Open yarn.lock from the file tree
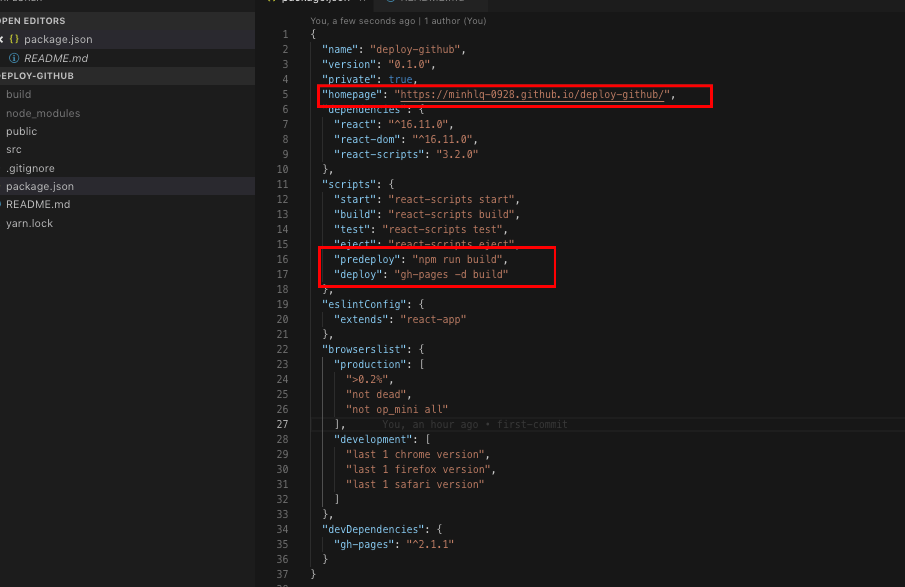The height and width of the screenshot is (587, 905). [x=29, y=223]
